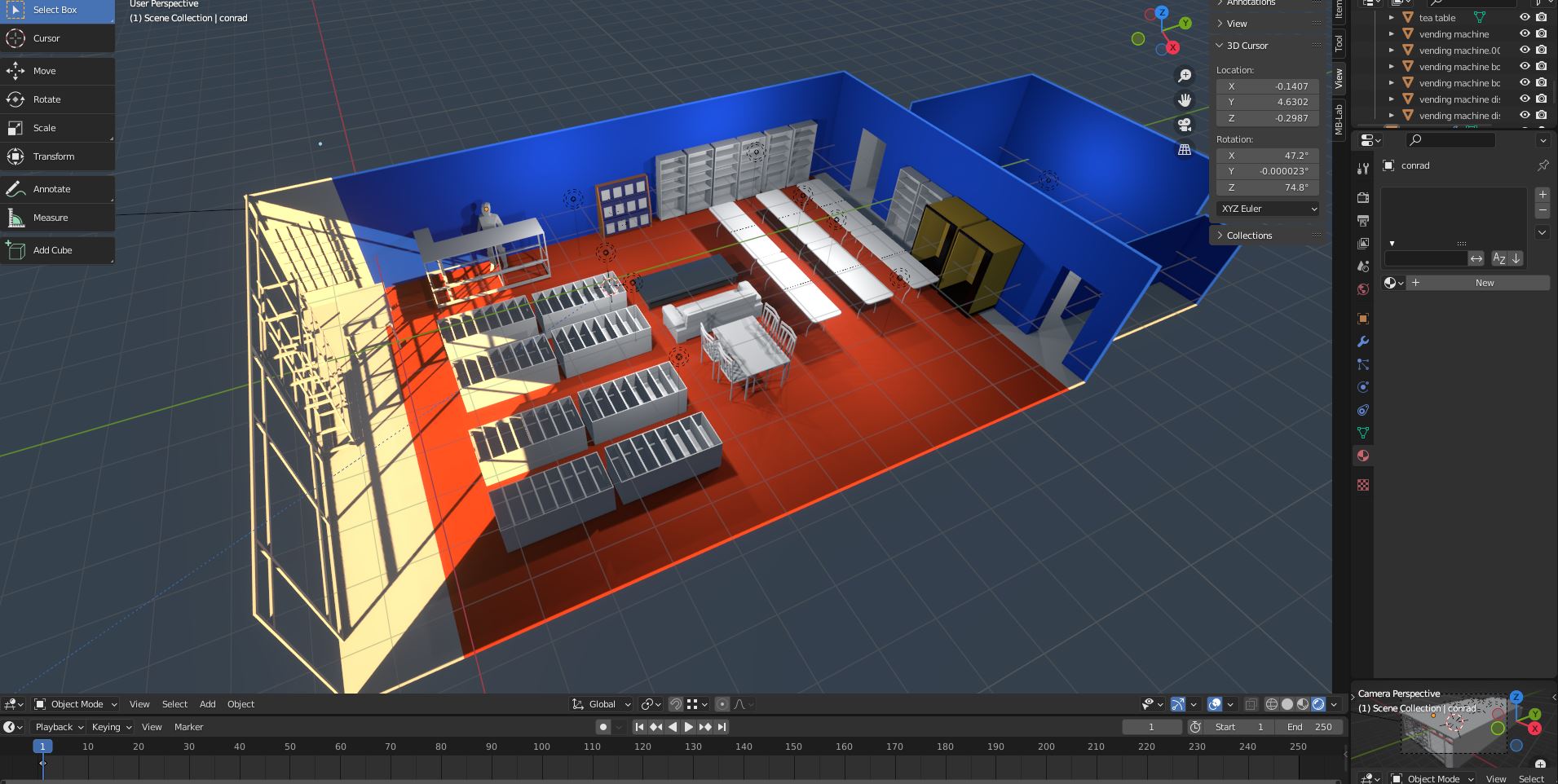
Task: Open the World properties tab
Action: [1362, 289]
